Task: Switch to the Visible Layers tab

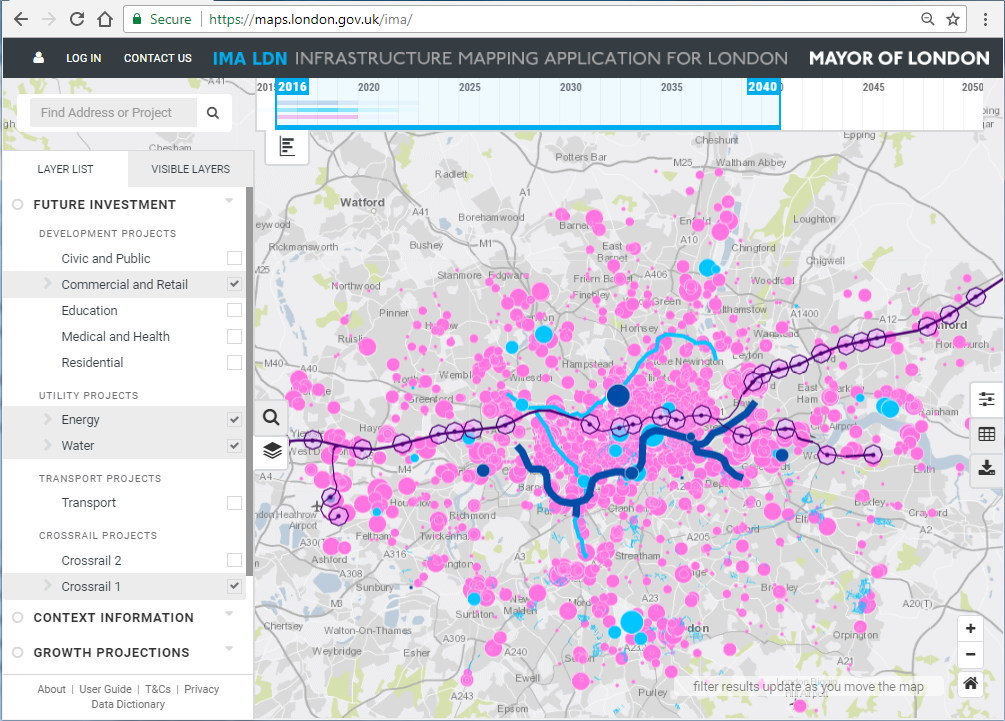Action: tap(190, 169)
